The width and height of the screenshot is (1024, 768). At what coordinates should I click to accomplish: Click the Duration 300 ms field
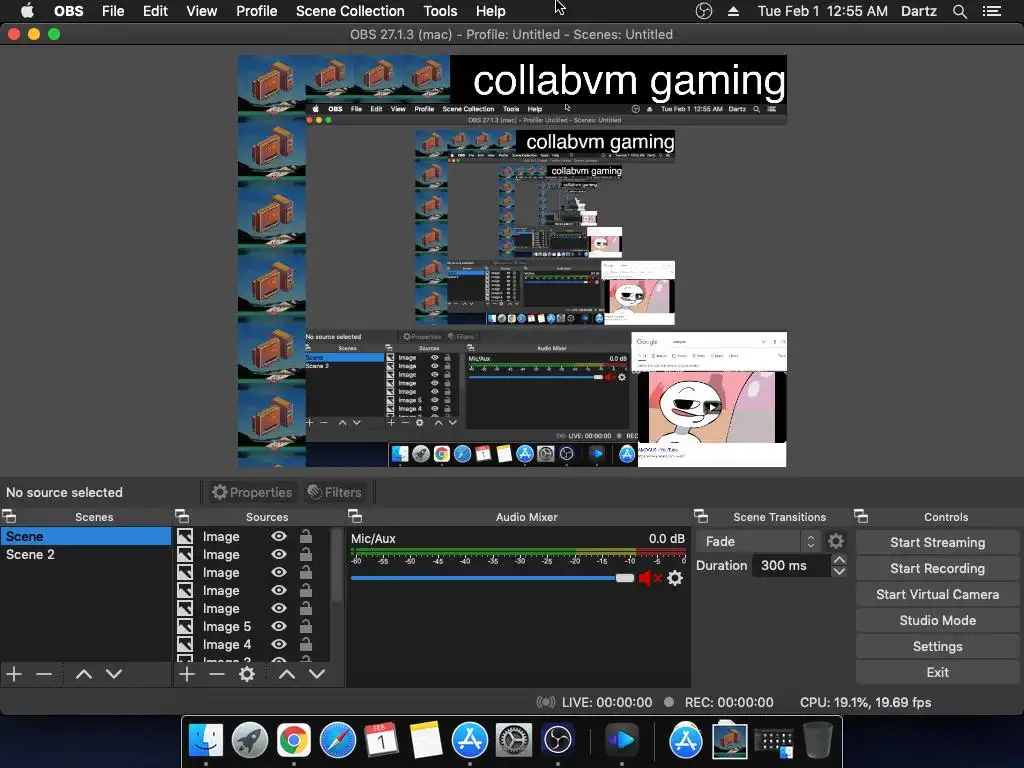[792, 566]
